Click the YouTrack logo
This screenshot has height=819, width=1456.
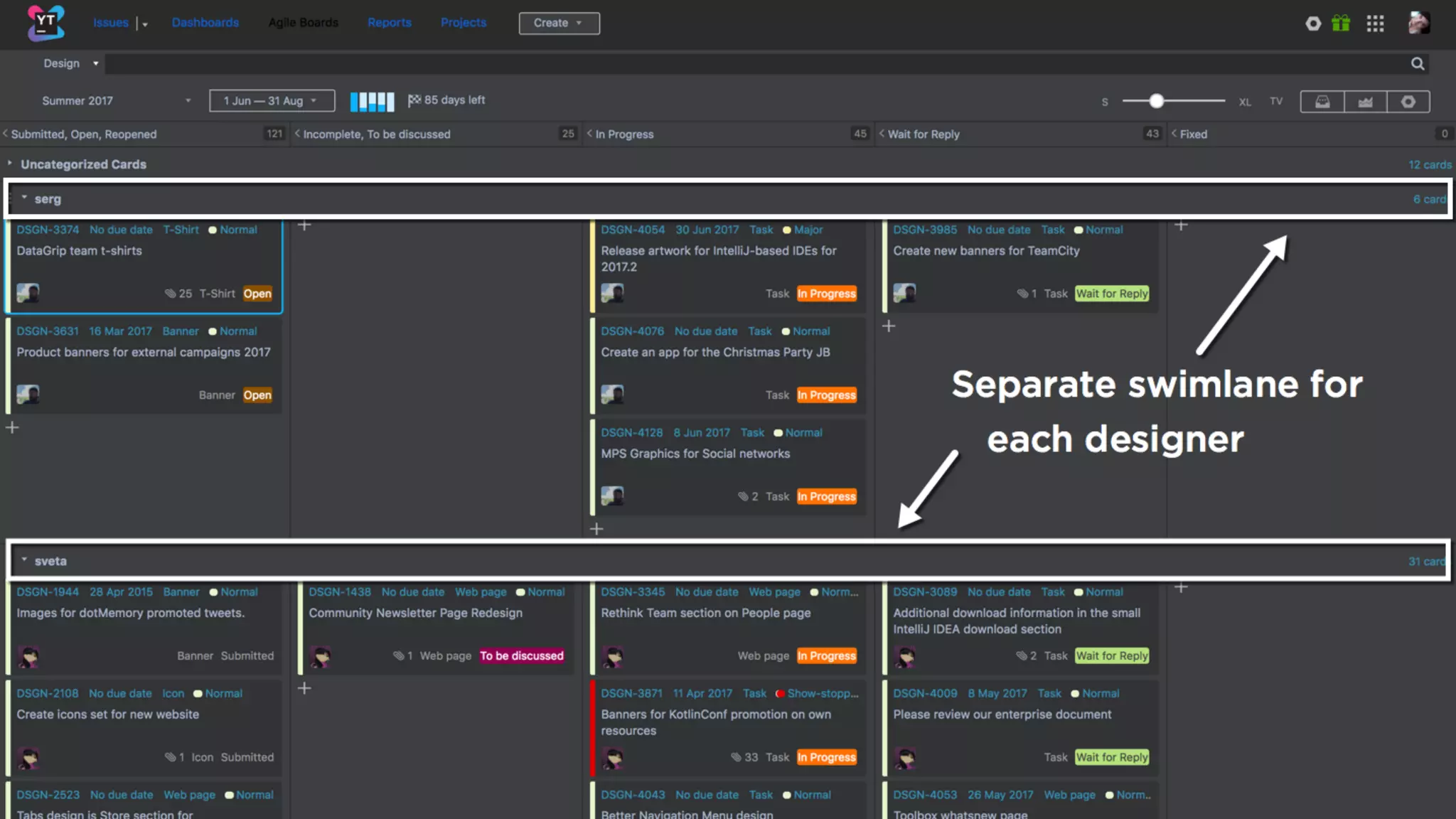pos(45,23)
